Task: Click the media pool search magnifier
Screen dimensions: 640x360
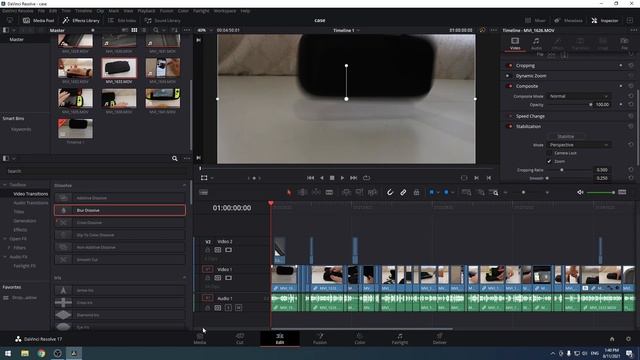Action: click(x=156, y=30)
